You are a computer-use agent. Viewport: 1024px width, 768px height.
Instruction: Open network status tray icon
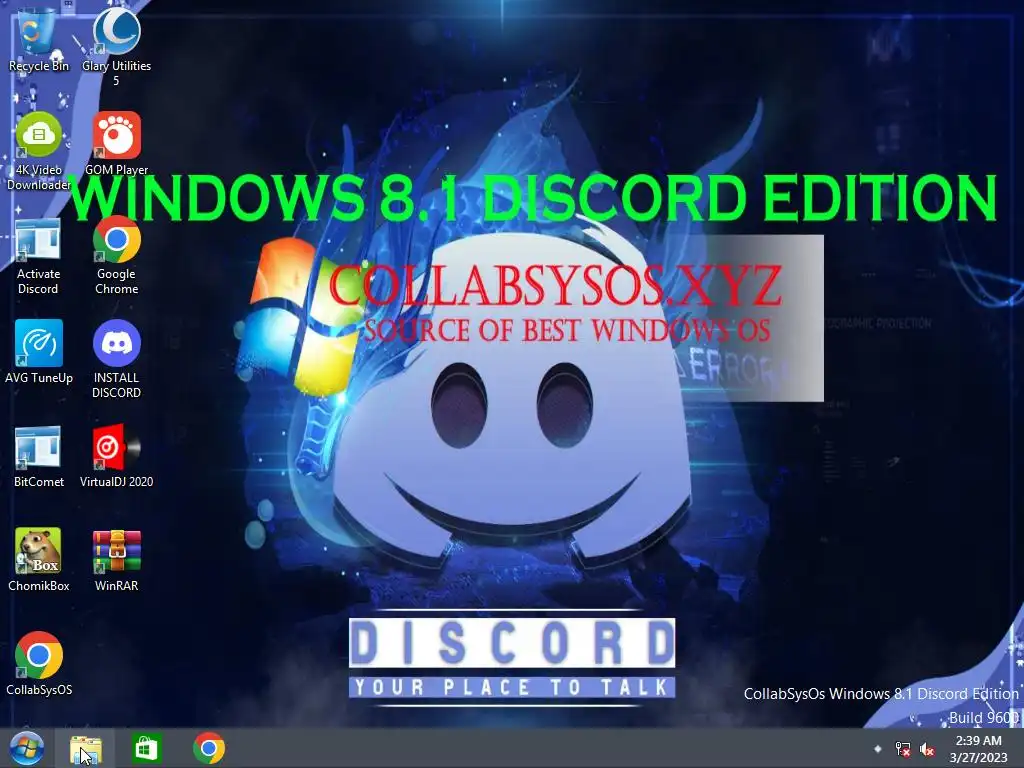903,749
